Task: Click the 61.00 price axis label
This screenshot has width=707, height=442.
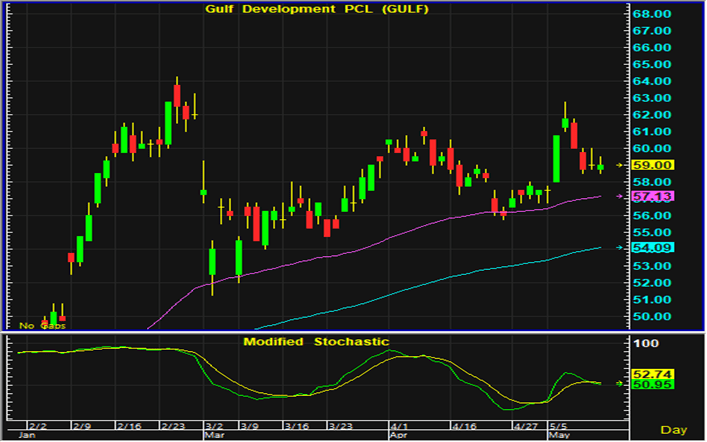Action: [652, 132]
